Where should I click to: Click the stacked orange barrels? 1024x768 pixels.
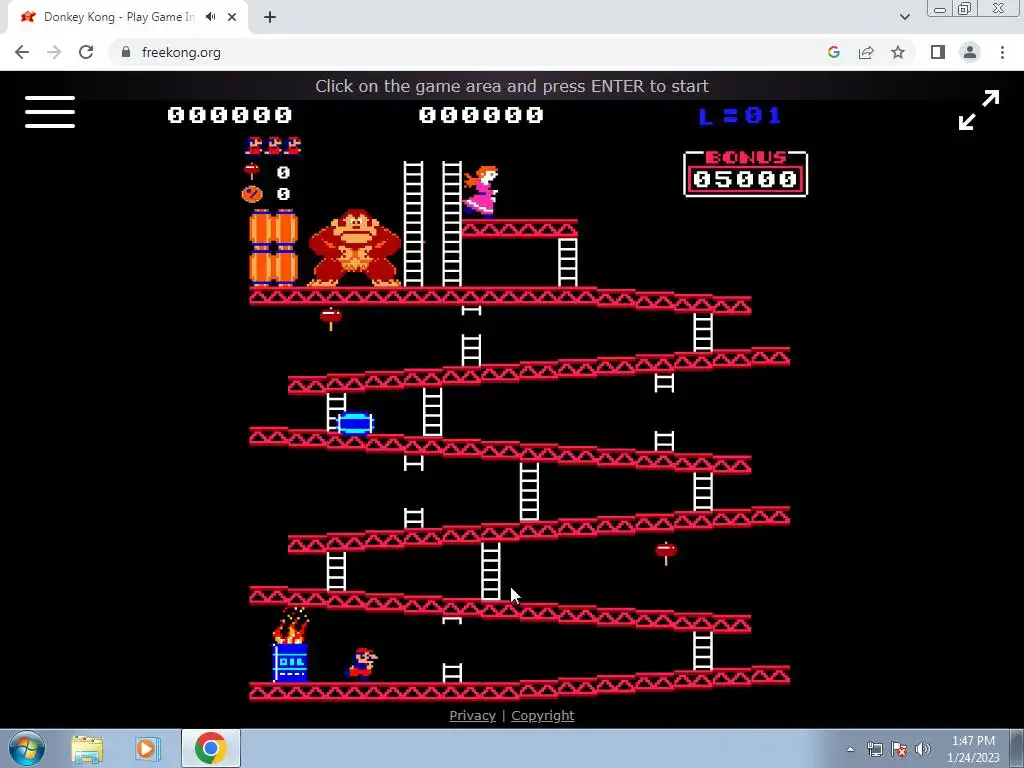point(274,247)
